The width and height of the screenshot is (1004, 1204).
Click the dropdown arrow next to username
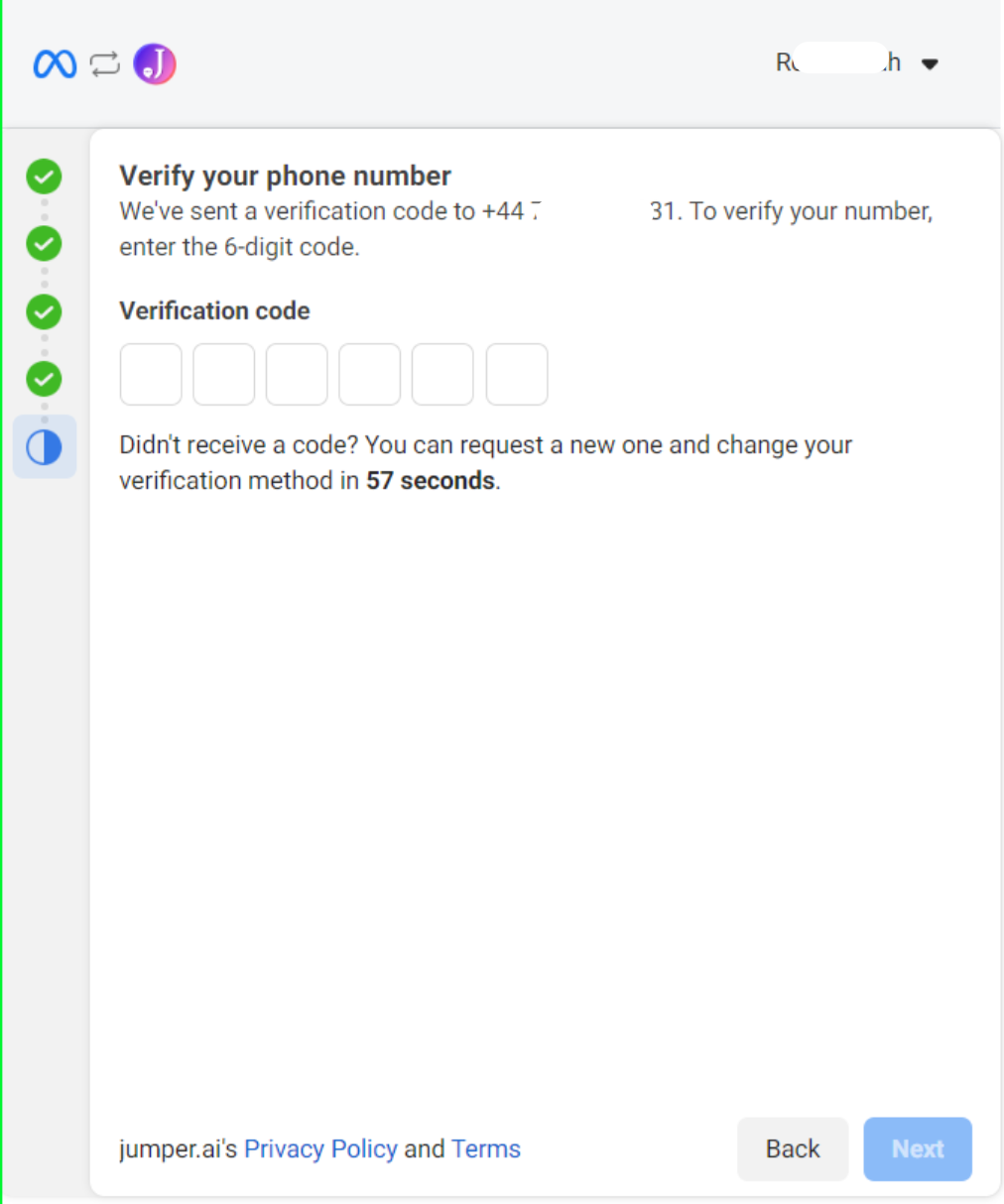pyautogui.click(x=930, y=63)
